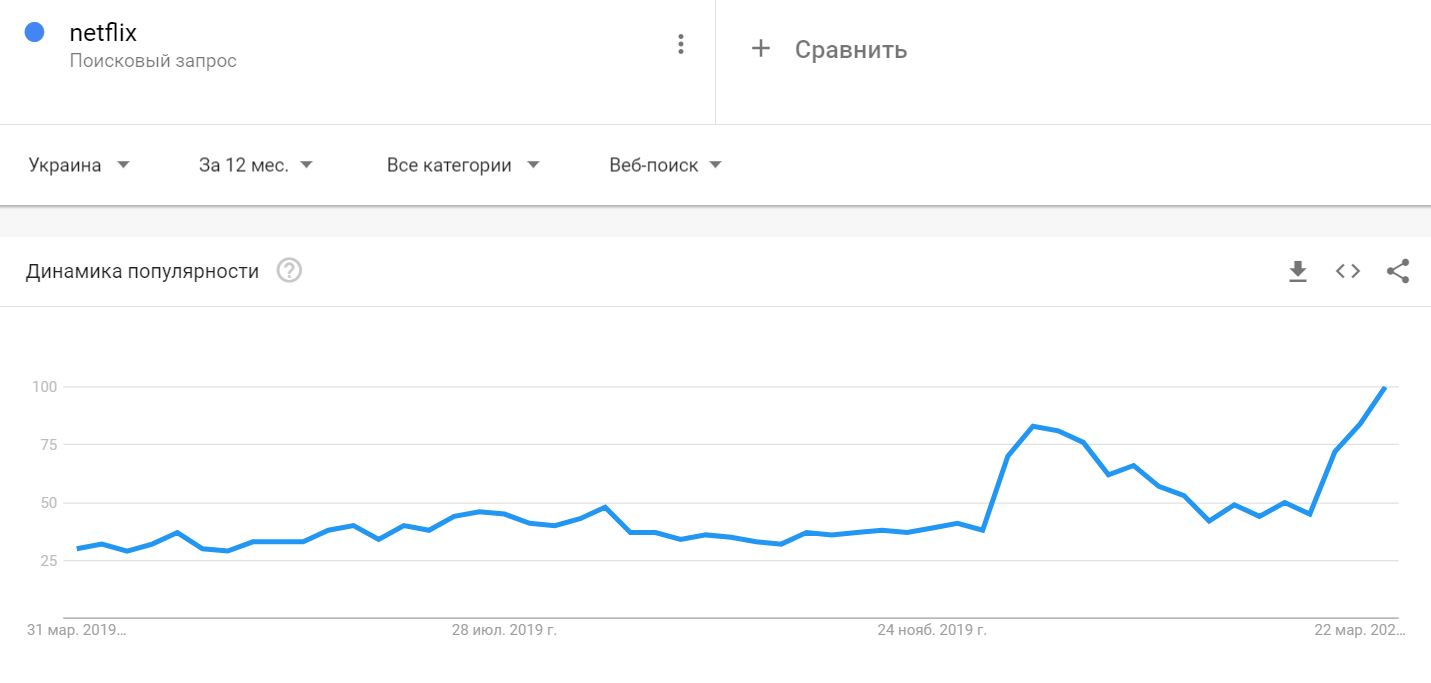Open the За 12 мес. time range dropdown
1431x683 pixels.
(x=256, y=165)
